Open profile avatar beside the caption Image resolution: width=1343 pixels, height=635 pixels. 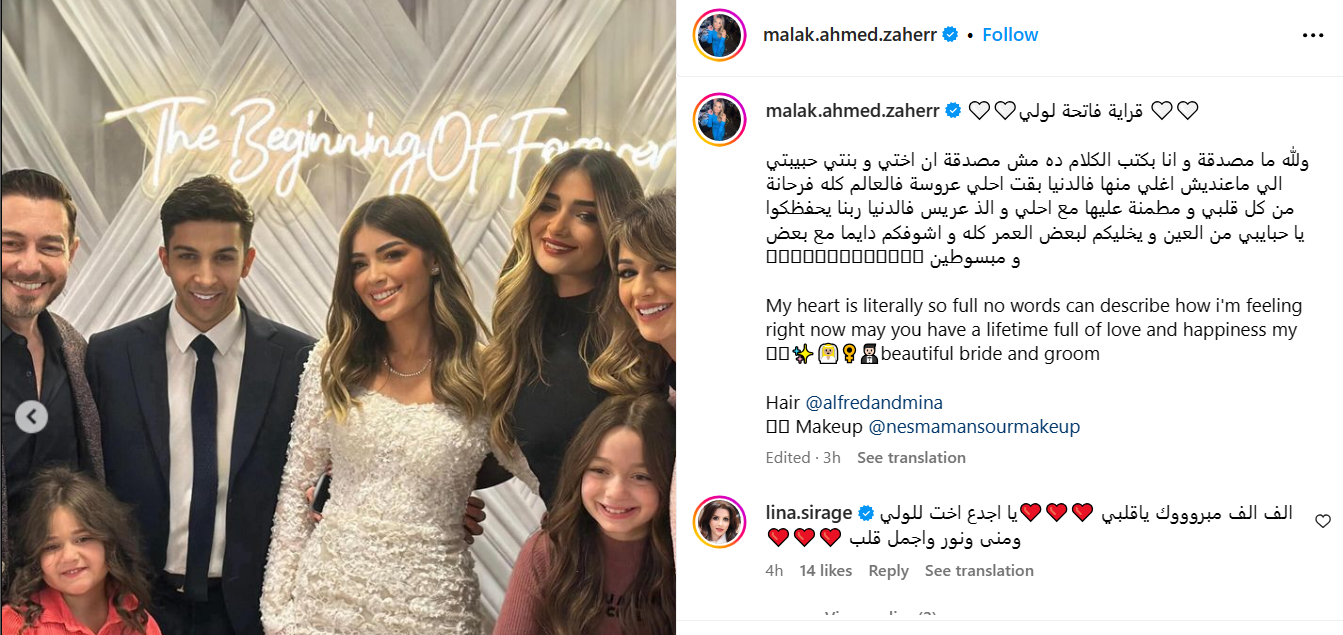[719, 119]
